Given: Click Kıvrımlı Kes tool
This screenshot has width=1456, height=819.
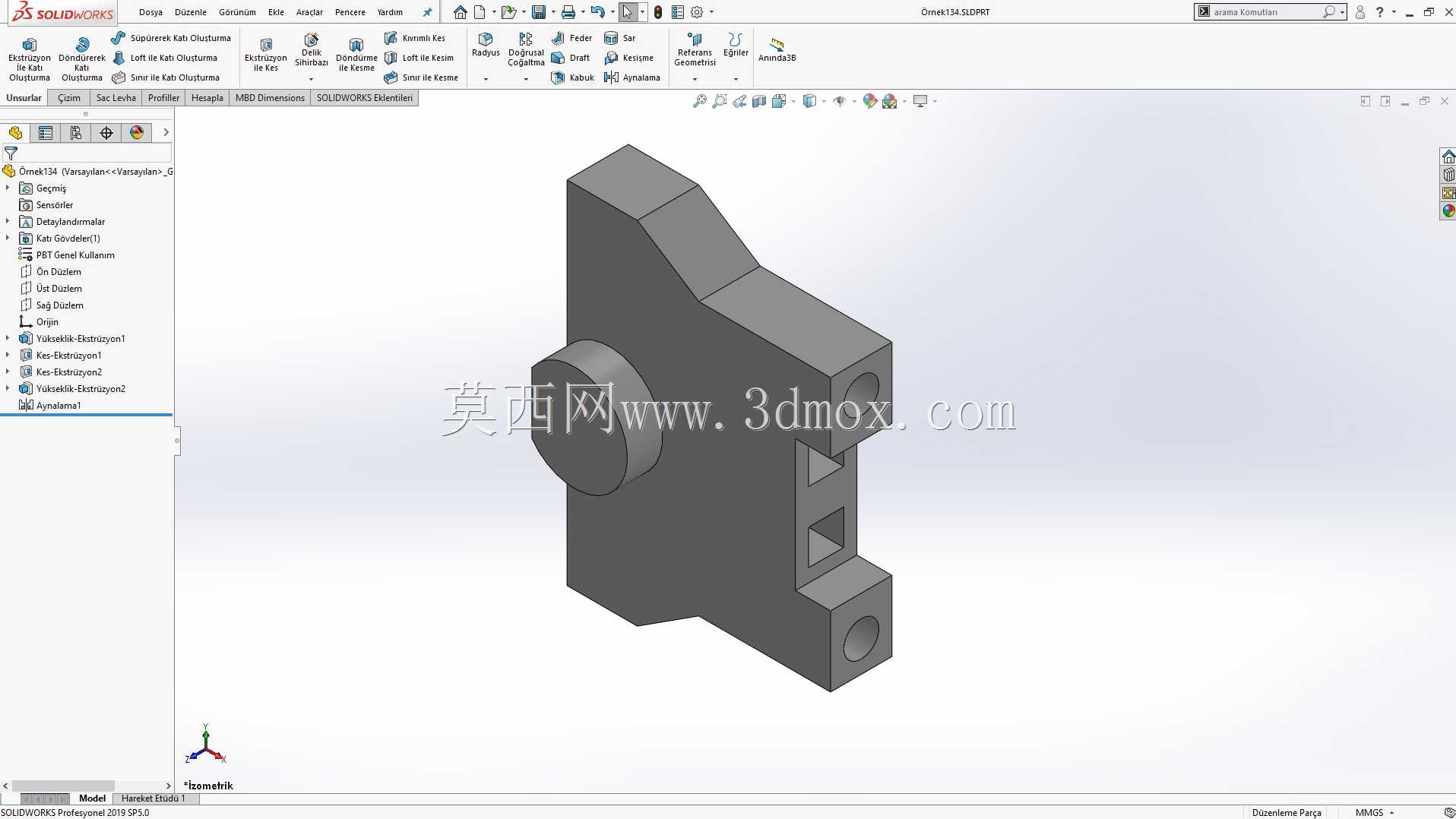Looking at the screenshot, I should click(x=415, y=38).
